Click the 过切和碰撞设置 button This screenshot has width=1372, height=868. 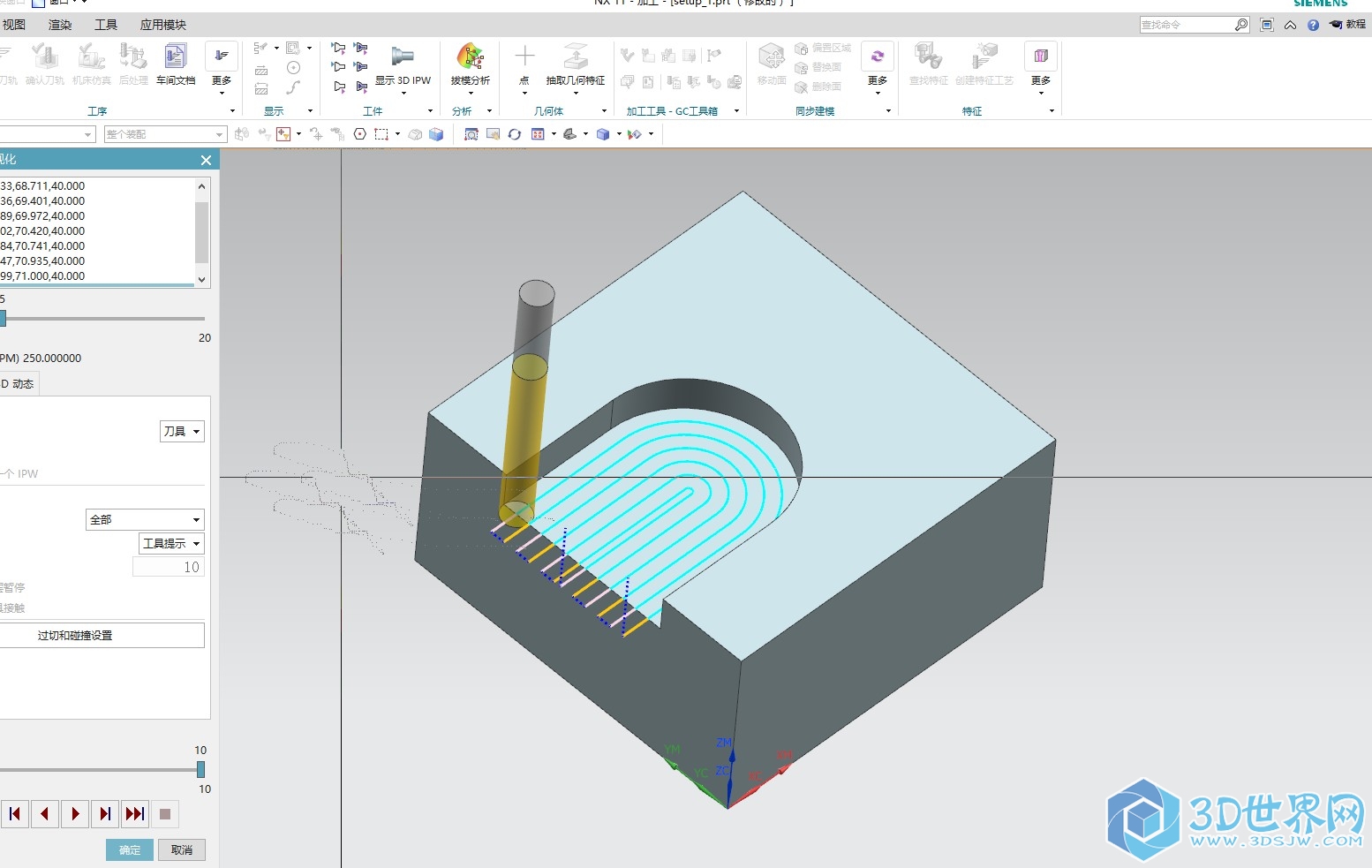102,636
